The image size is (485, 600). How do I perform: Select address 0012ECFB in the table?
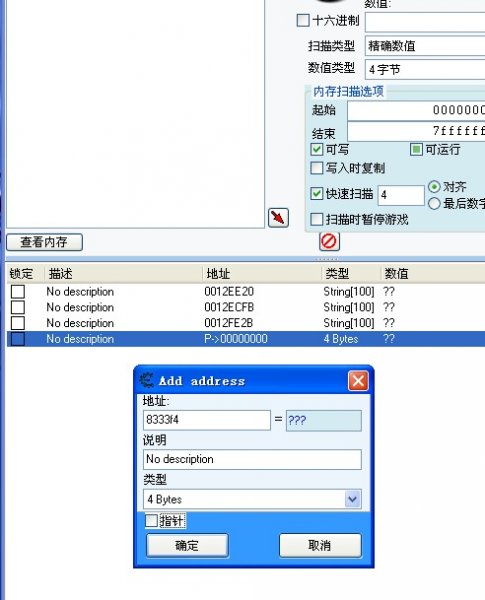point(229,307)
